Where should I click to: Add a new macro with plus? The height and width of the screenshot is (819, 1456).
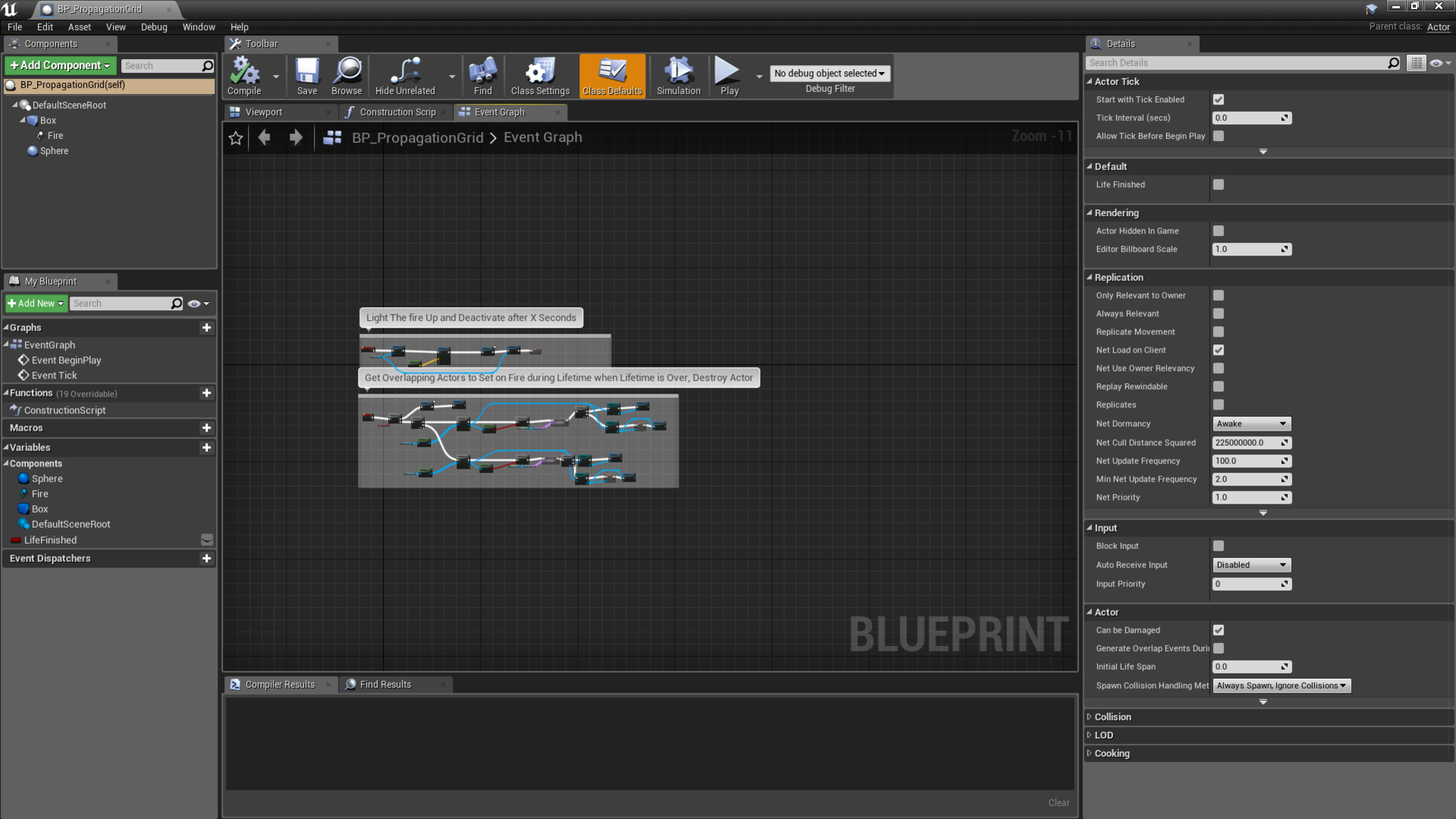206,428
